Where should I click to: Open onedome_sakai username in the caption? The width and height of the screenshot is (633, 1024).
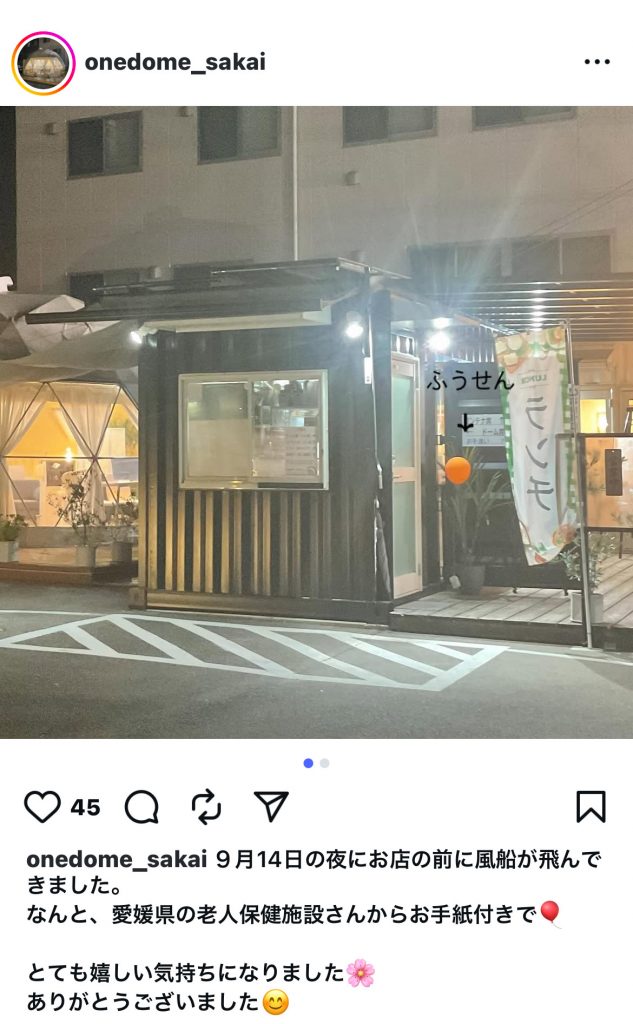pyautogui.click(x=117, y=859)
